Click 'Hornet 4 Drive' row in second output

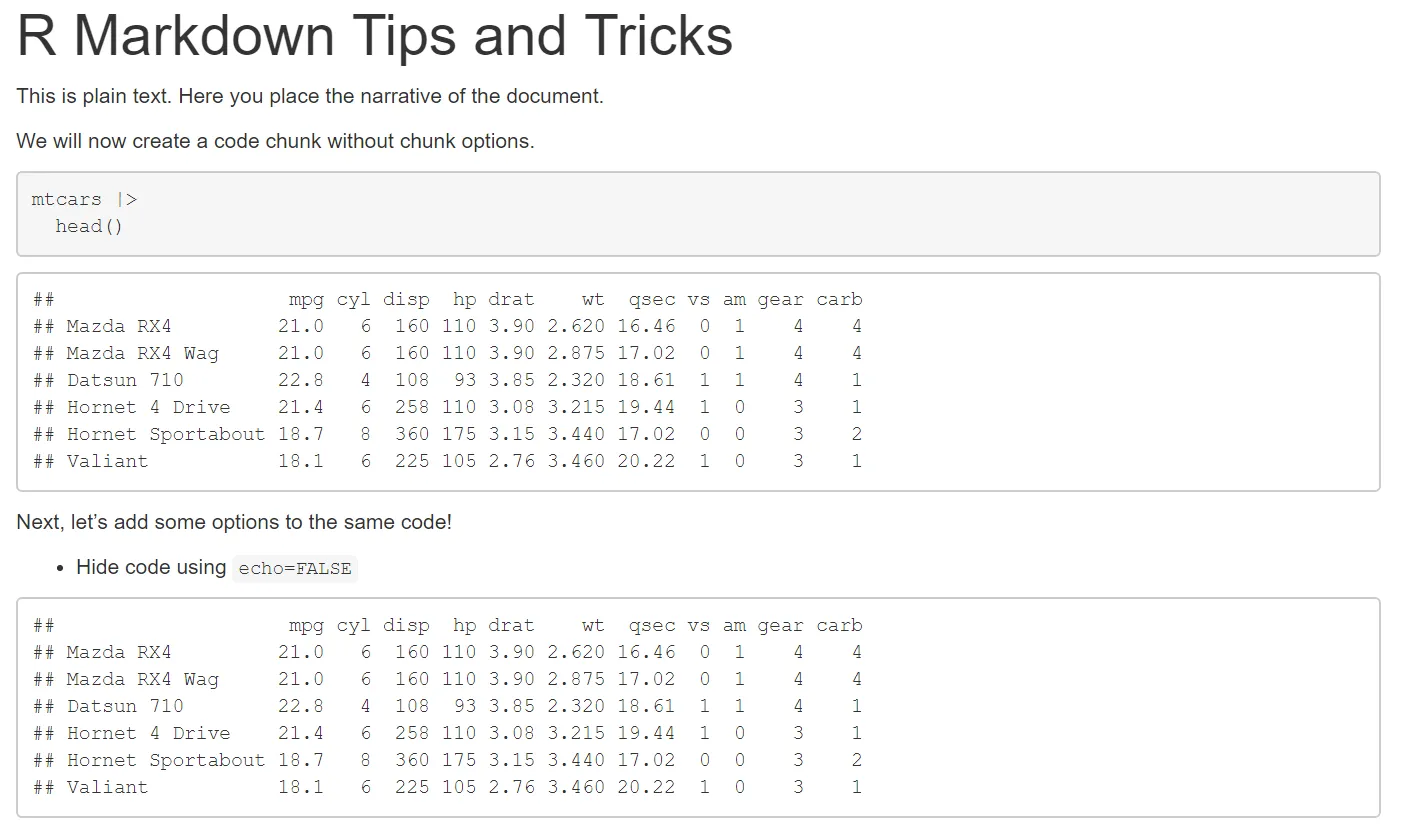[x=447, y=733]
